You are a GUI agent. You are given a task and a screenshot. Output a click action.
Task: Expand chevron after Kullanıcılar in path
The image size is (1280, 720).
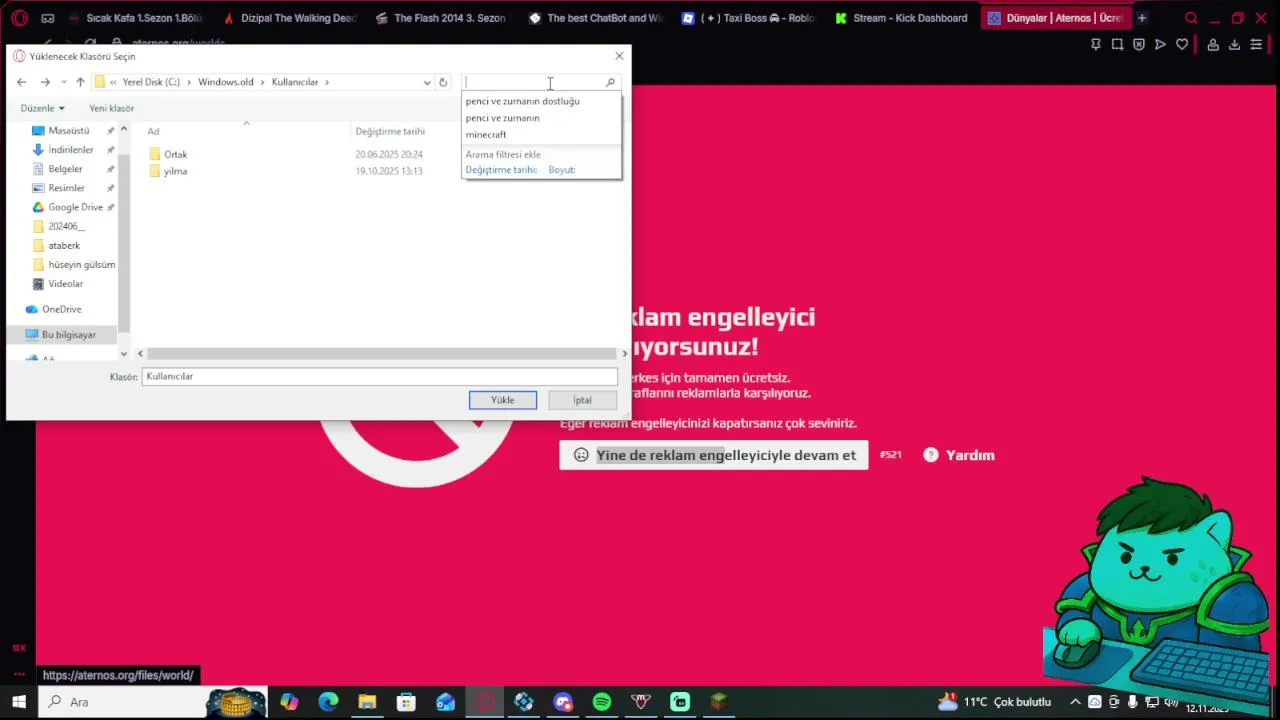click(x=327, y=82)
